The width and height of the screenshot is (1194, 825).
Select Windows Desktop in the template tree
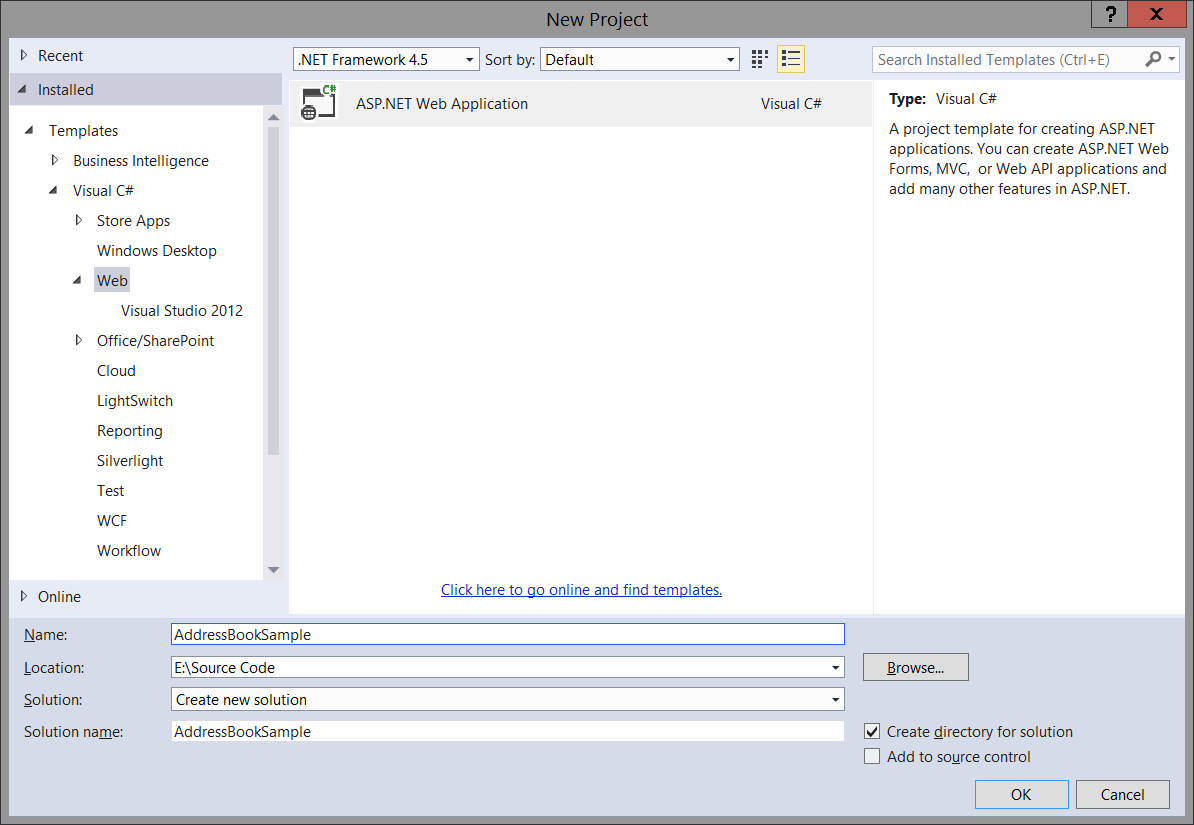click(156, 250)
